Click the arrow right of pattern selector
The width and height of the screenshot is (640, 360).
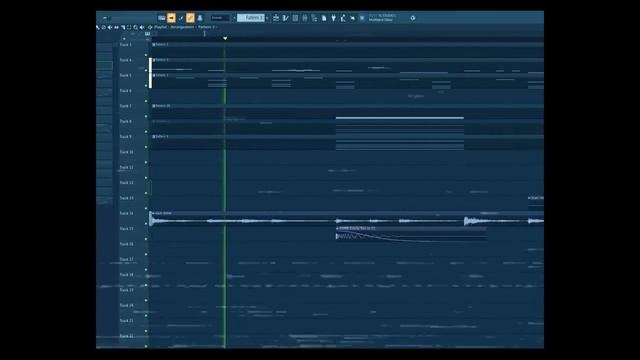tap(267, 18)
